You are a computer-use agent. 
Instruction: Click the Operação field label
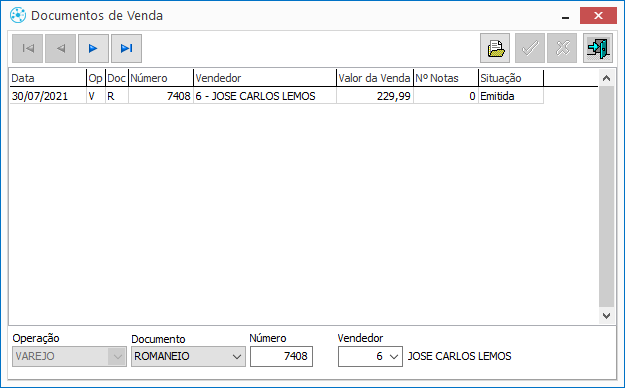pyautogui.click(x=36, y=338)
